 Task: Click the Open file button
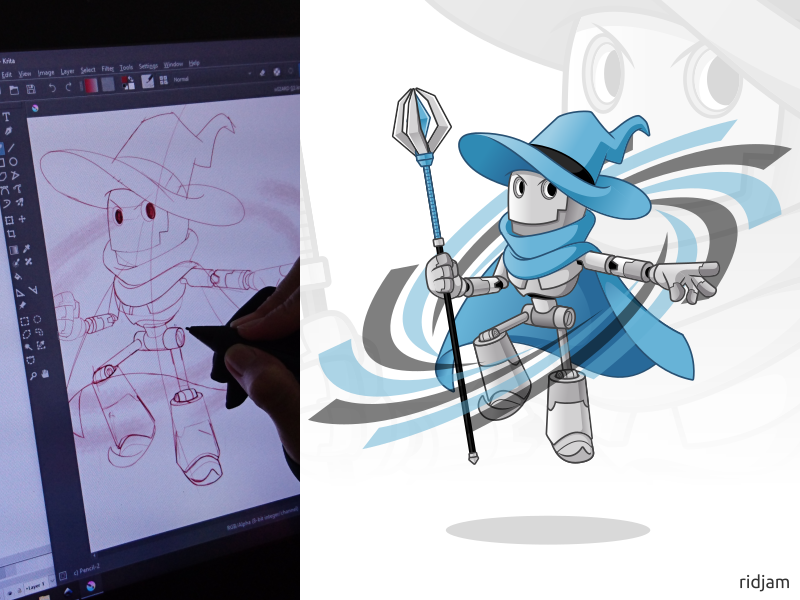(x=14, y=88)
